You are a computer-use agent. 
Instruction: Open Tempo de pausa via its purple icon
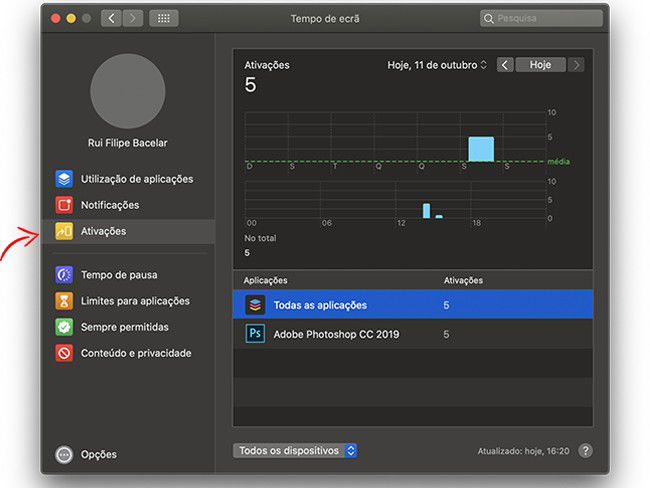pos(64,275)
